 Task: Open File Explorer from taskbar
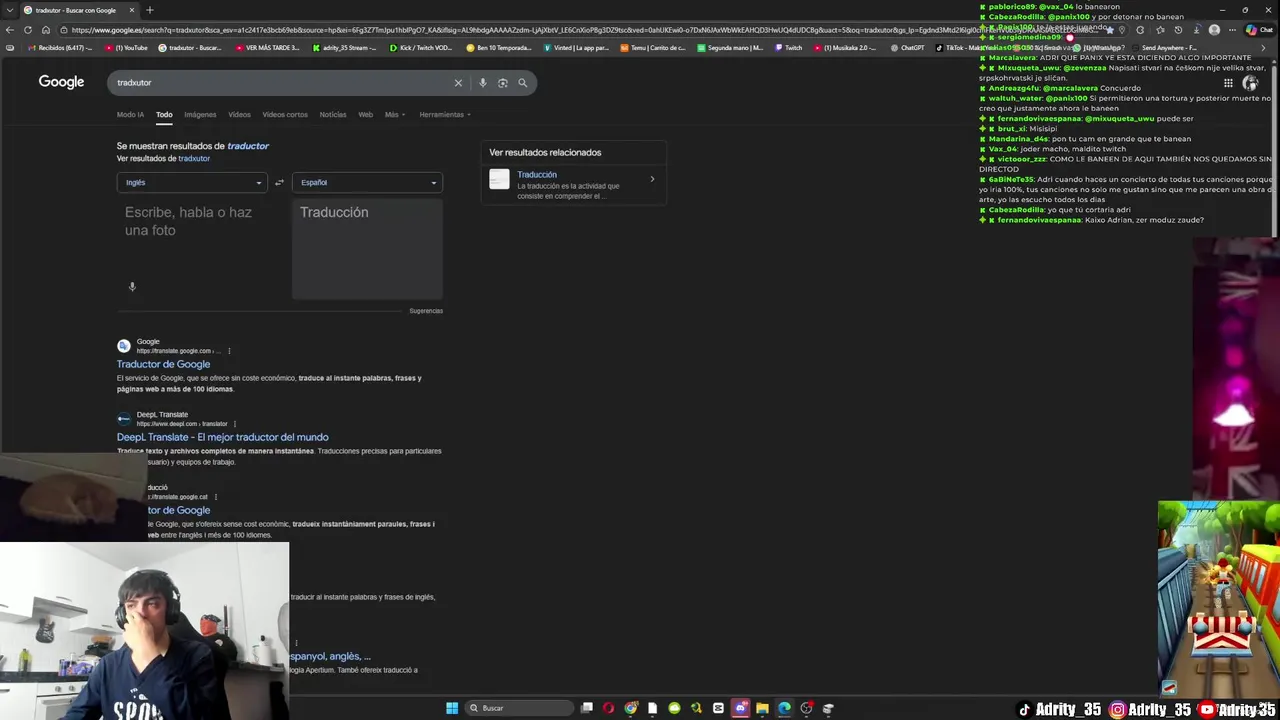tap(762, 708)
